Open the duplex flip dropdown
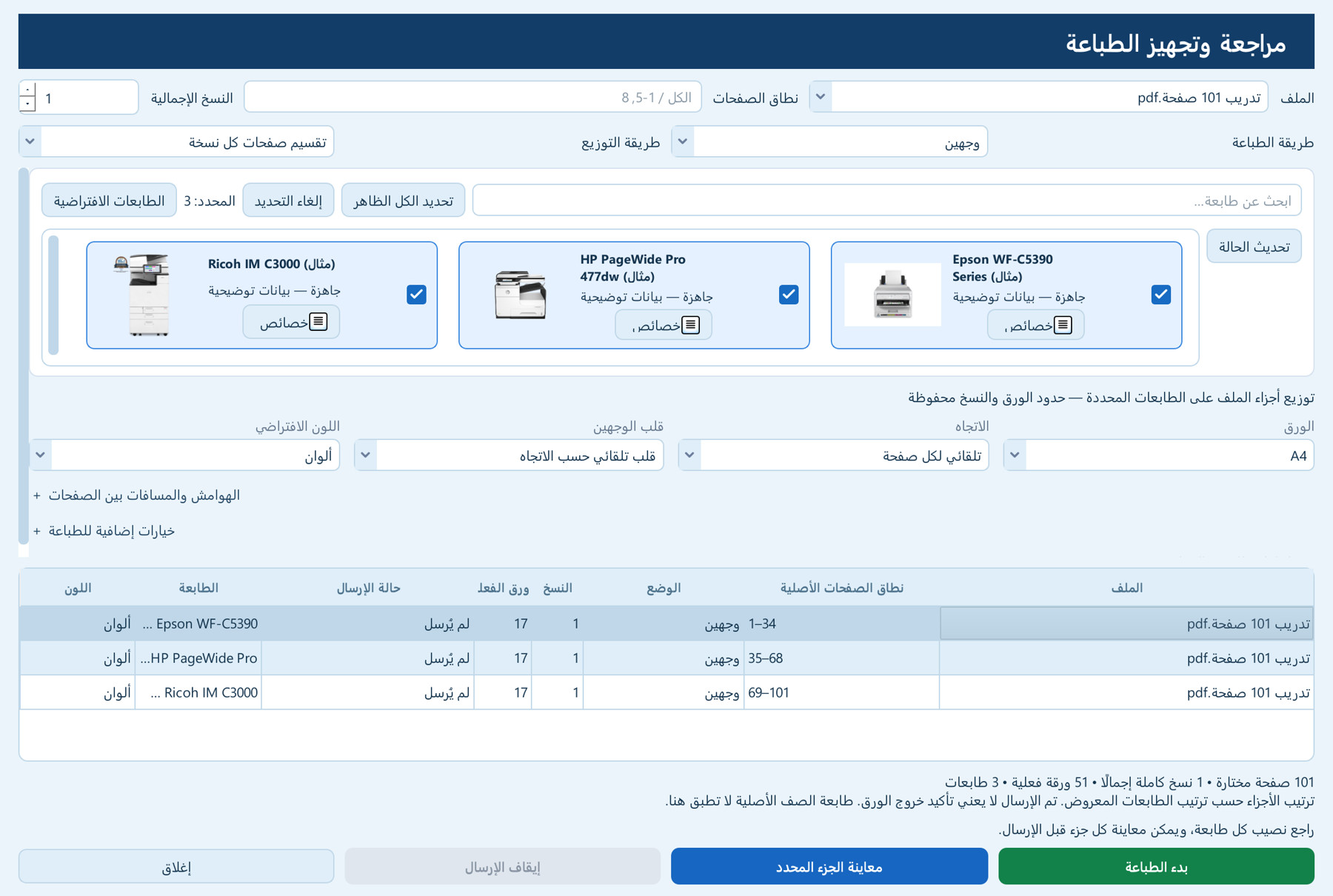This screenshot has width=1333, height=896. (509, 455)
